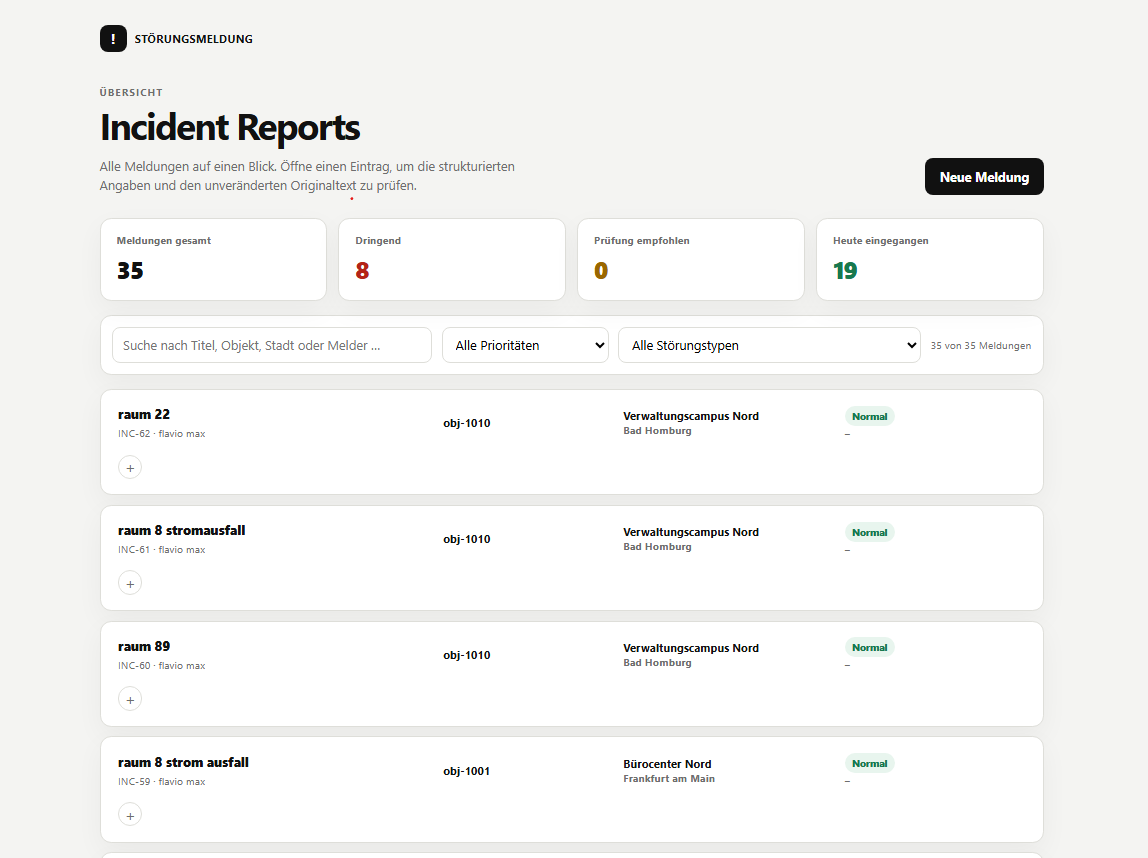Click the Neue Meldung button

coord(984,176)
